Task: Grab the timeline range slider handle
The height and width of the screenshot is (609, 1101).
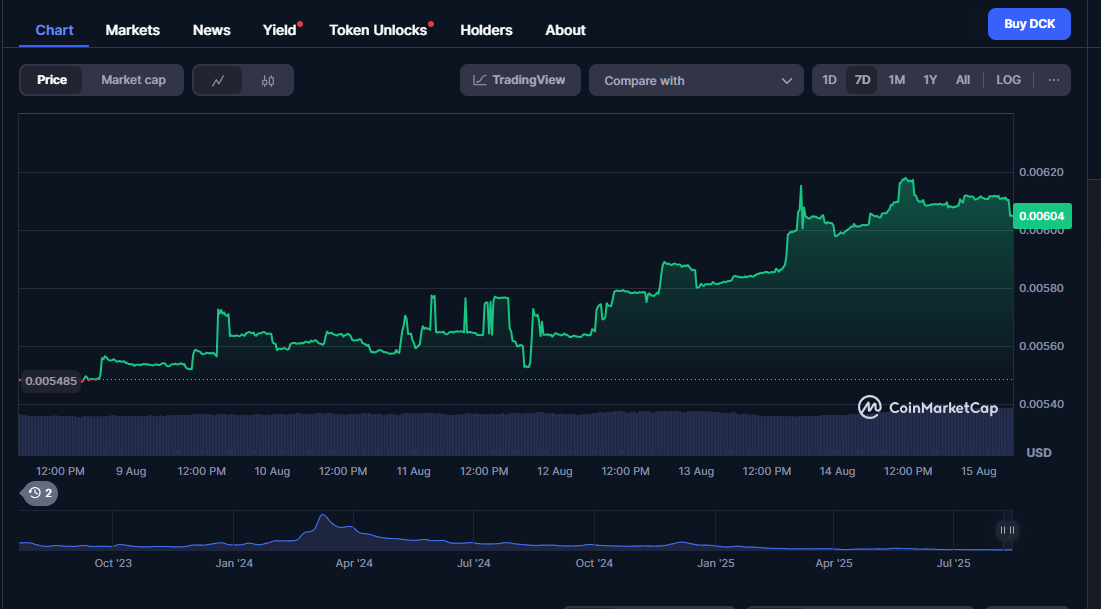Action: coord(1007,530)
